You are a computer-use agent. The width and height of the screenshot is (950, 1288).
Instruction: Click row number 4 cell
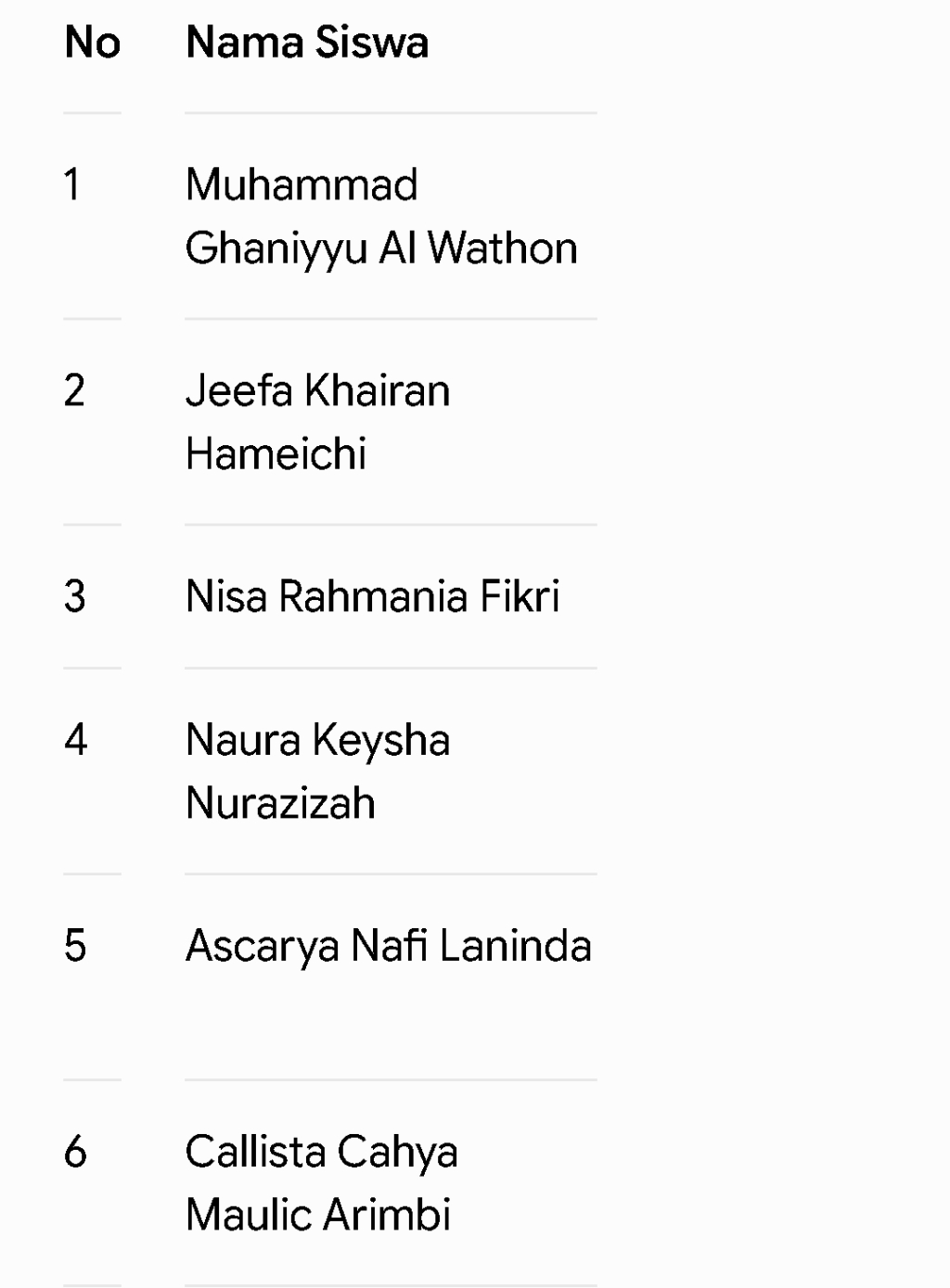tap(75, 740)
